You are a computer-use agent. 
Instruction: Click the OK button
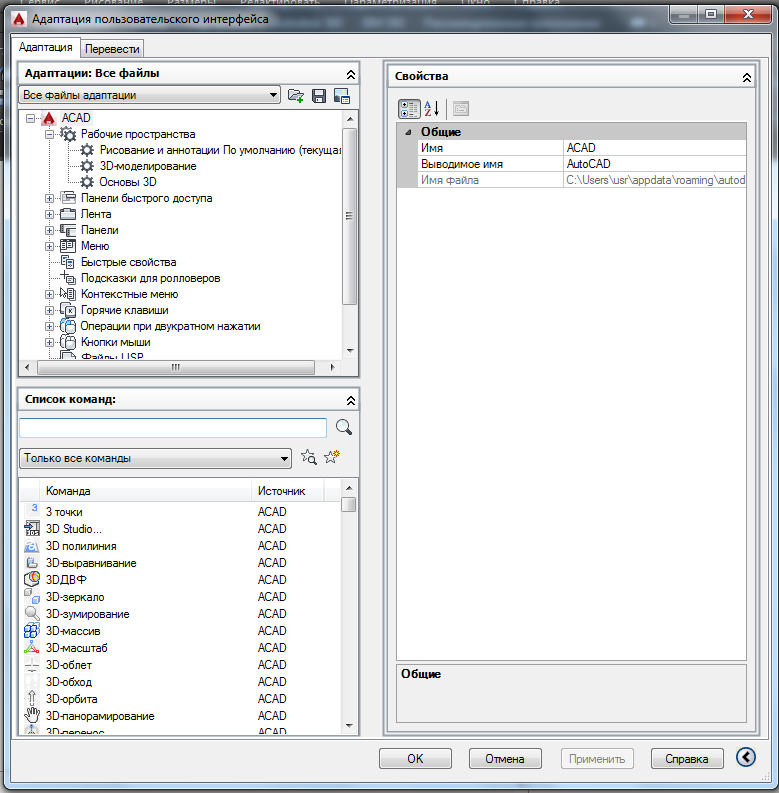tap(415, 759)
